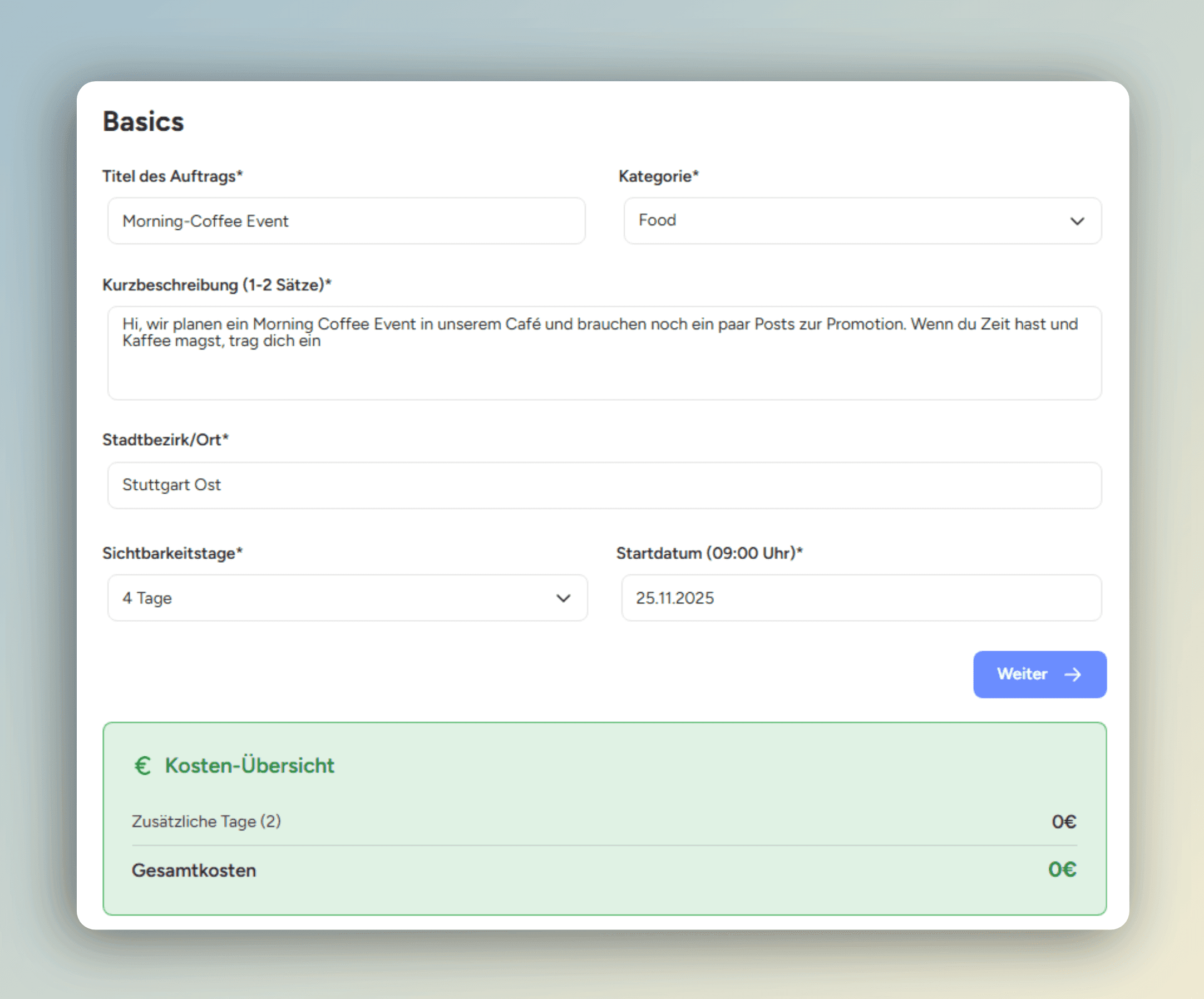Click the Gesamtkosten label
Image resolution: width=1204 pixels, height=999 pixels.
[x=194, y=870]
